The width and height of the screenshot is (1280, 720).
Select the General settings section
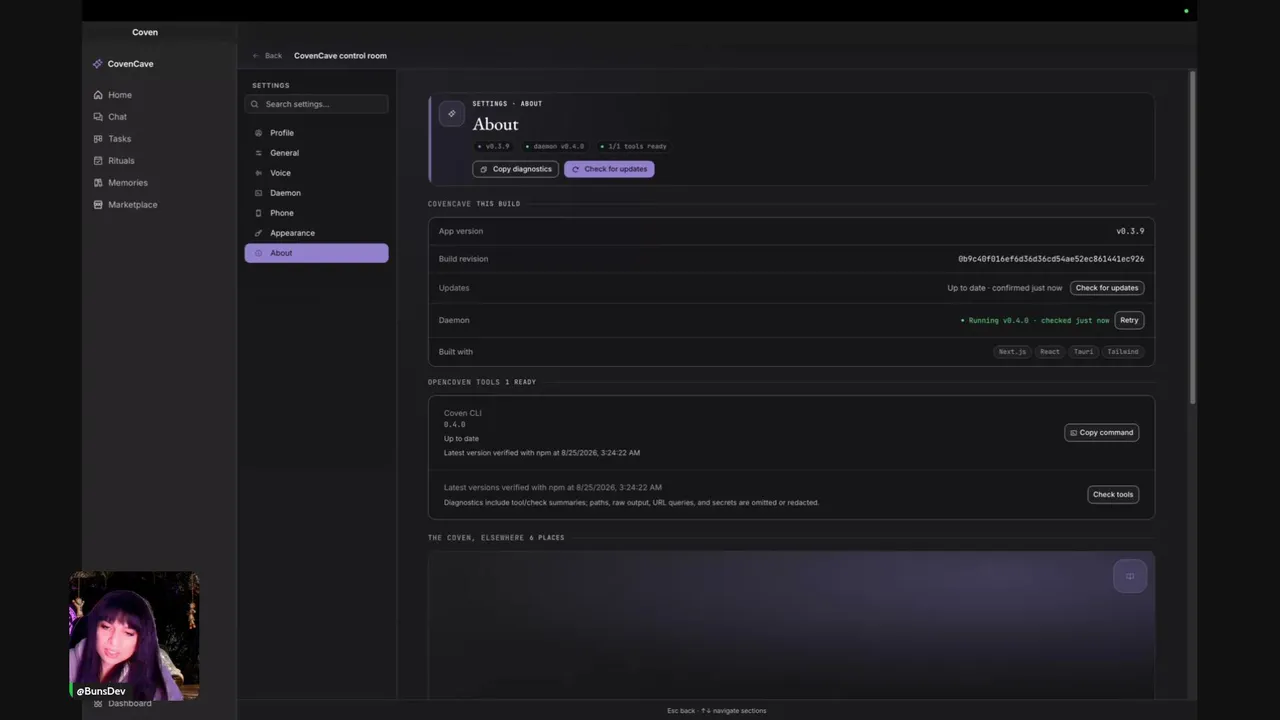pos(316,153)
